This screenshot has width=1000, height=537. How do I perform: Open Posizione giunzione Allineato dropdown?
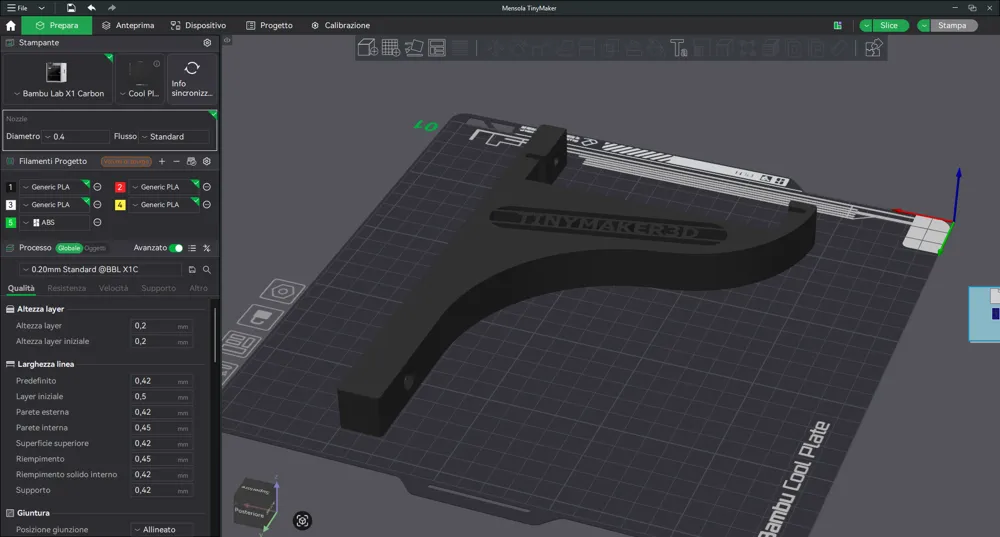pos(162,529)
